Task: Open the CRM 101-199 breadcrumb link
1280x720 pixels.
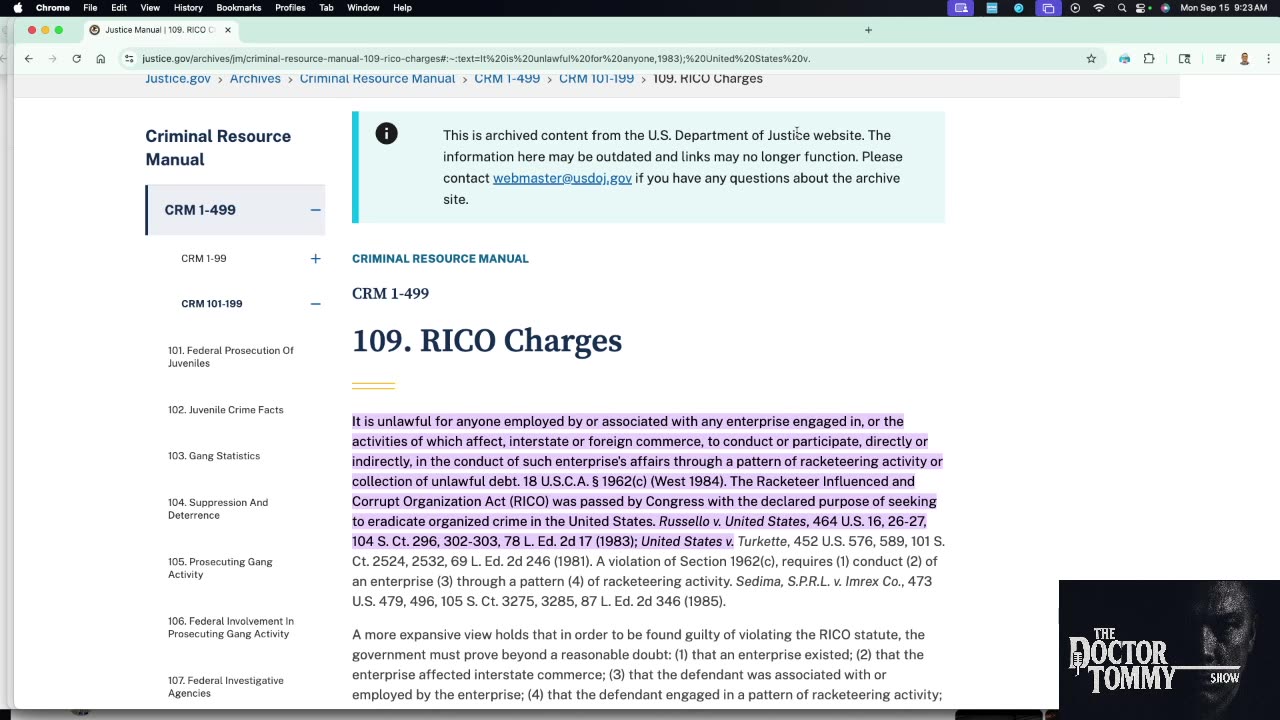Action: (596, 79)
